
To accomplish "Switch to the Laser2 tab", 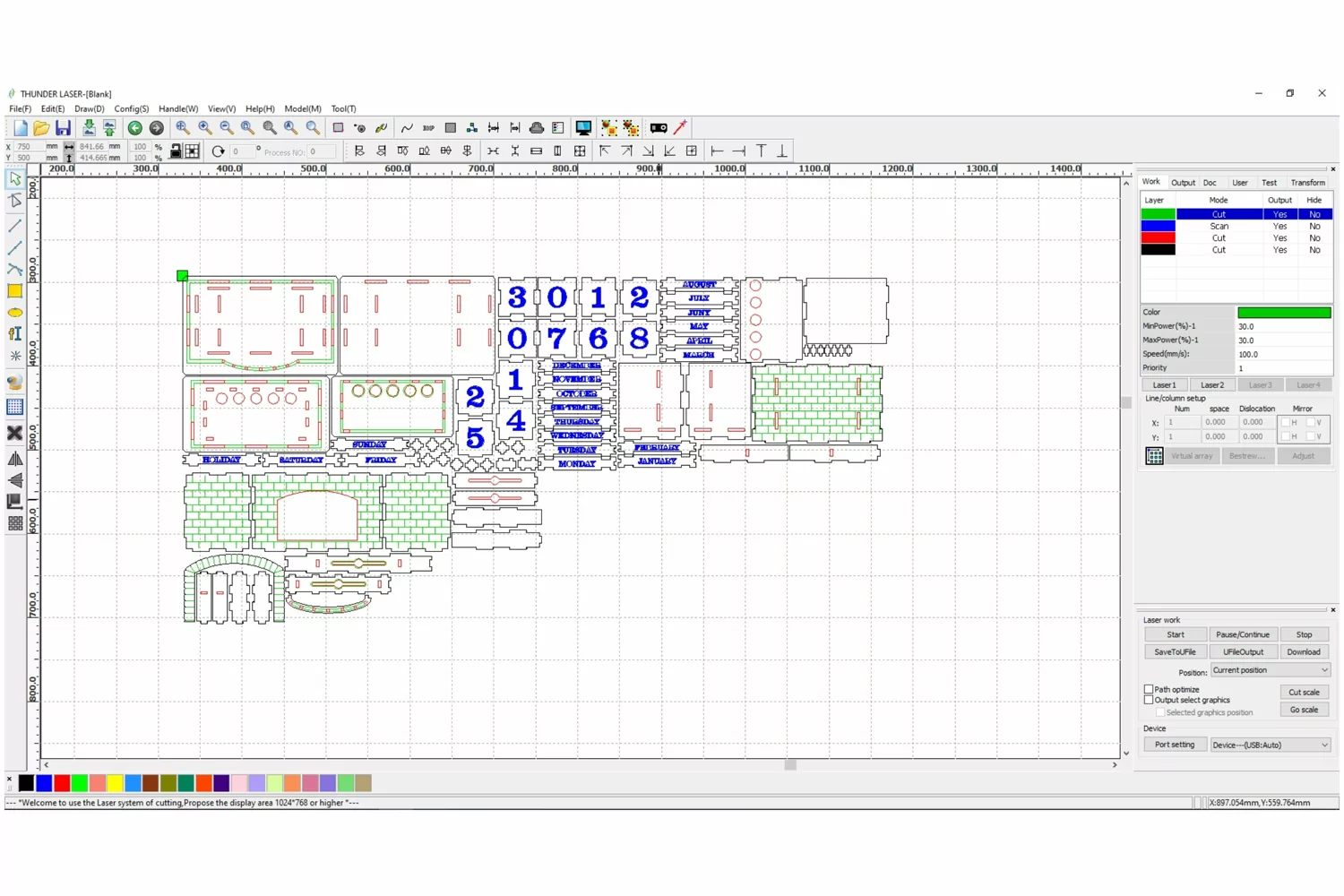I will tap(1212, 384).
